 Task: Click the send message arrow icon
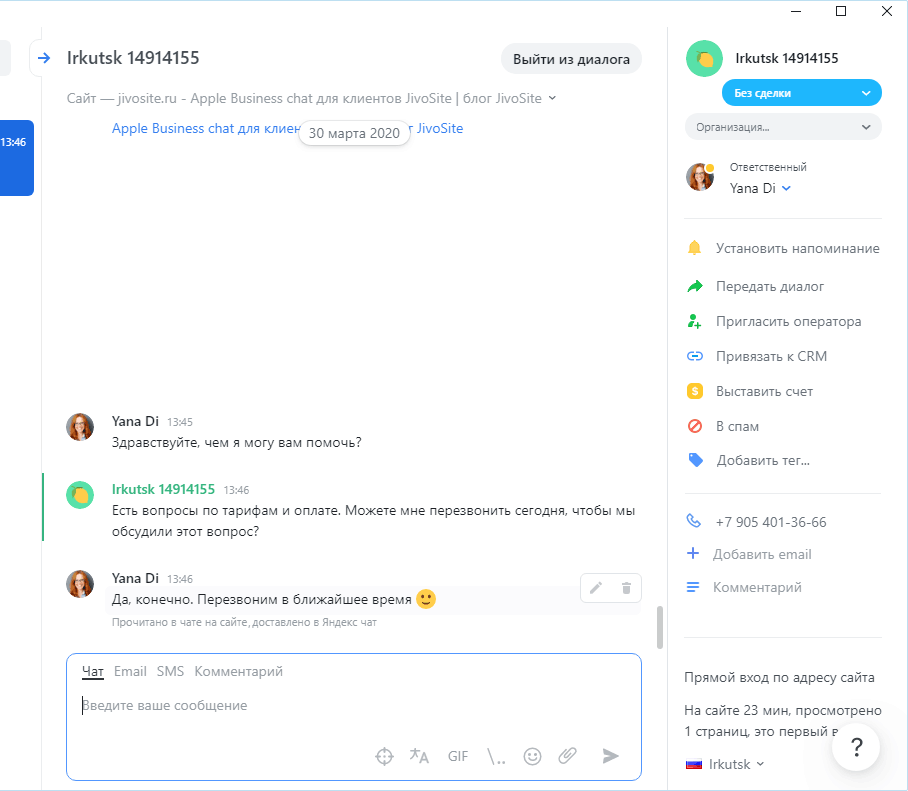(x=610, y=756)
